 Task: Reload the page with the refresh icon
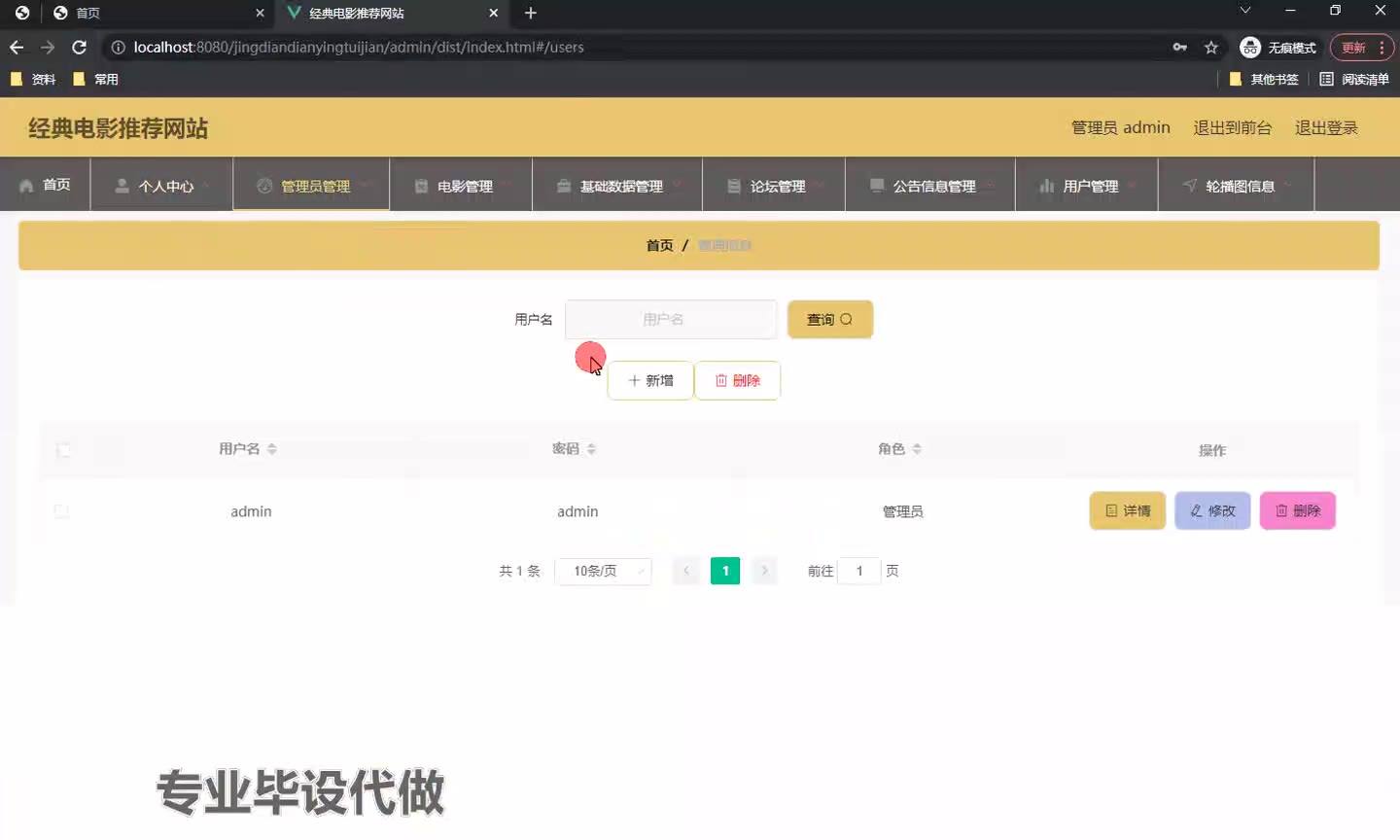[x=80, y=47]
